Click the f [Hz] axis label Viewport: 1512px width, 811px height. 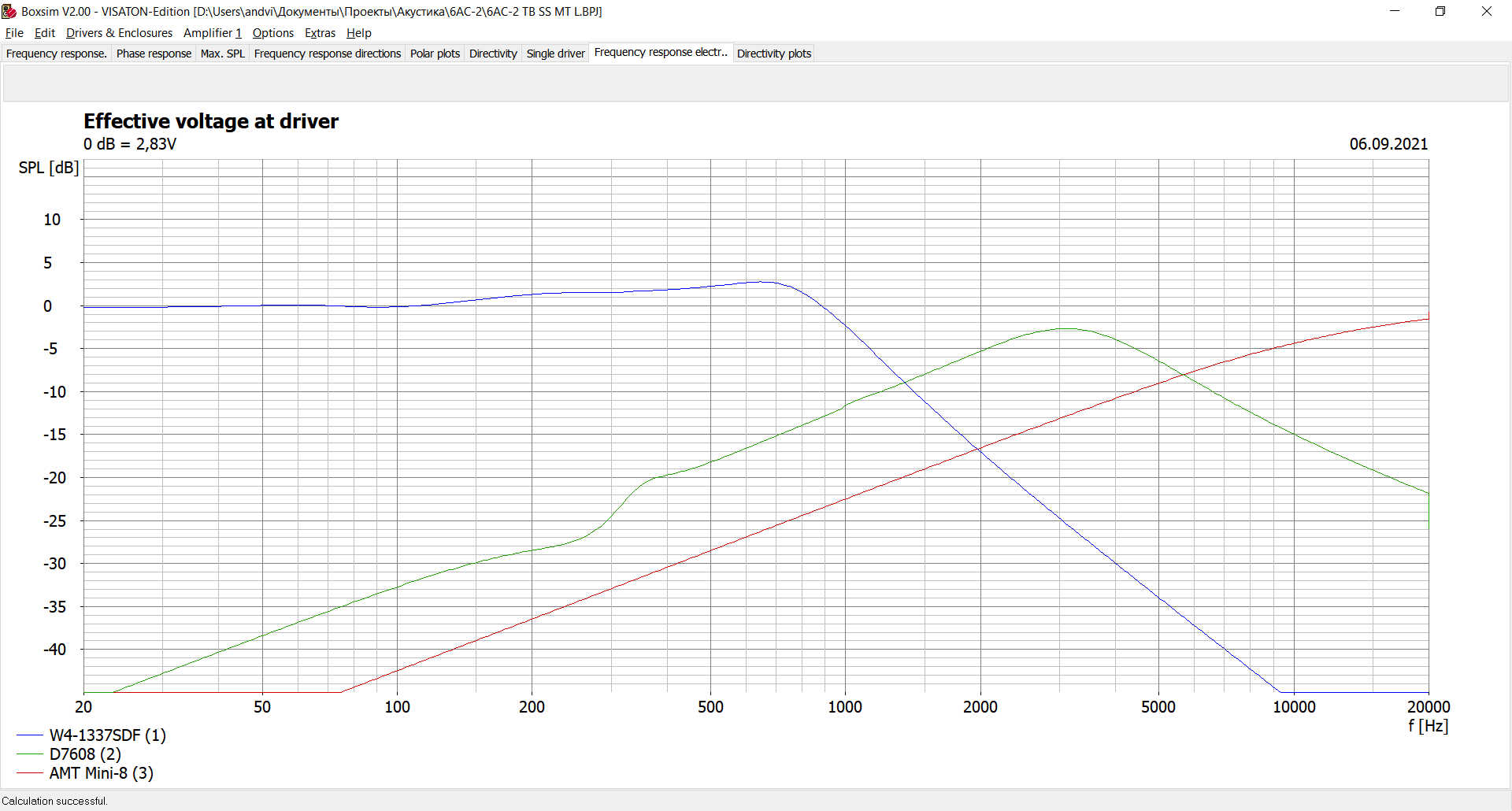point(1428,726)
